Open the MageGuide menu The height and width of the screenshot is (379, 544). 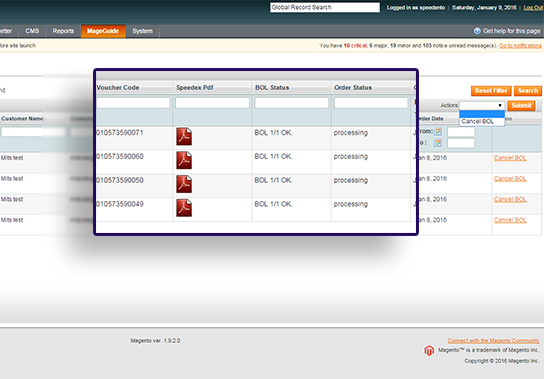coord(103,31)
